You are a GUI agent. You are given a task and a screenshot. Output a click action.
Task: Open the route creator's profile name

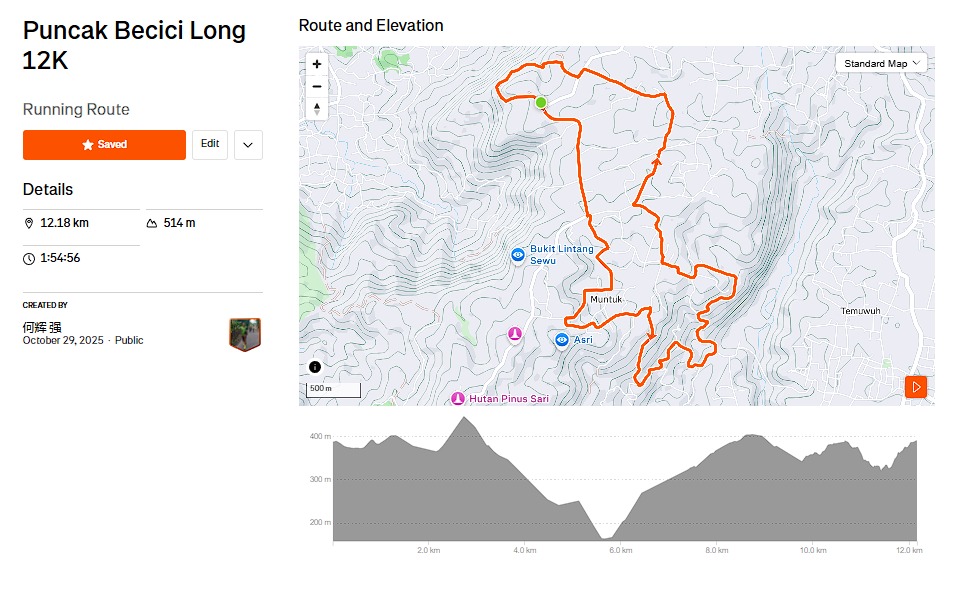pyautogui.click(x=42, y=327)
